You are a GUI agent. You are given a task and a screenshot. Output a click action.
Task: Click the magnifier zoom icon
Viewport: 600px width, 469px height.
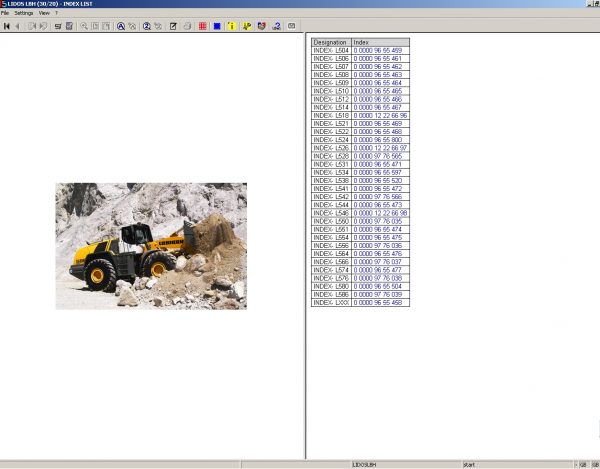pos(84,26)
